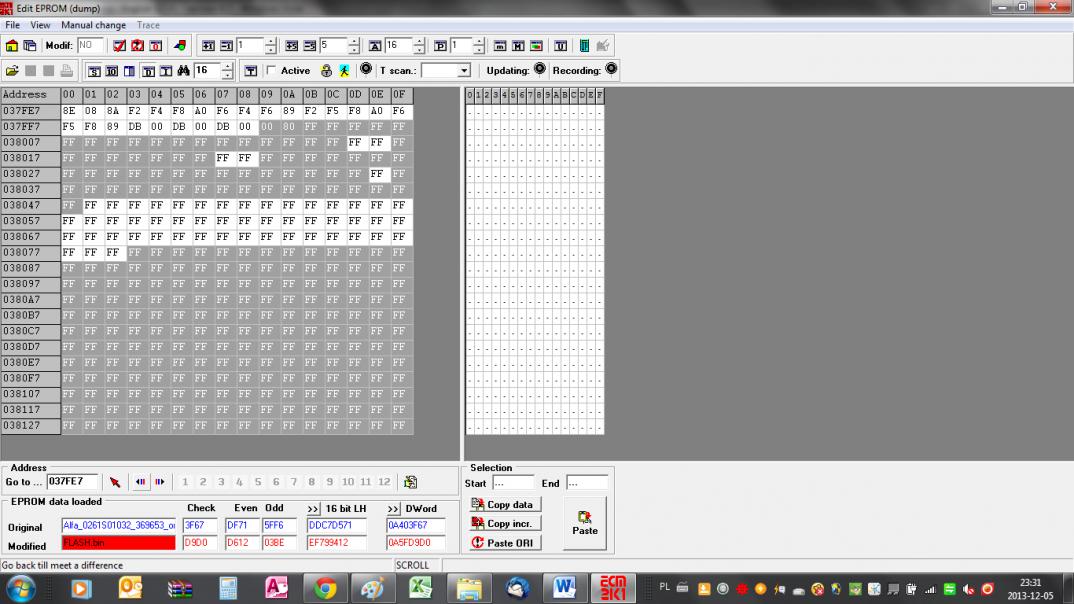Click the Copy data button

pos(504,505)
